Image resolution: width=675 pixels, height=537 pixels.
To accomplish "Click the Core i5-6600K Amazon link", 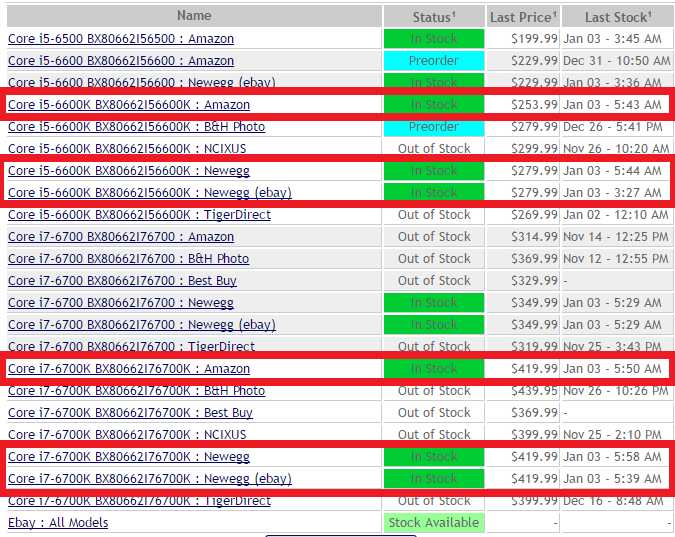I will point(129,105).
